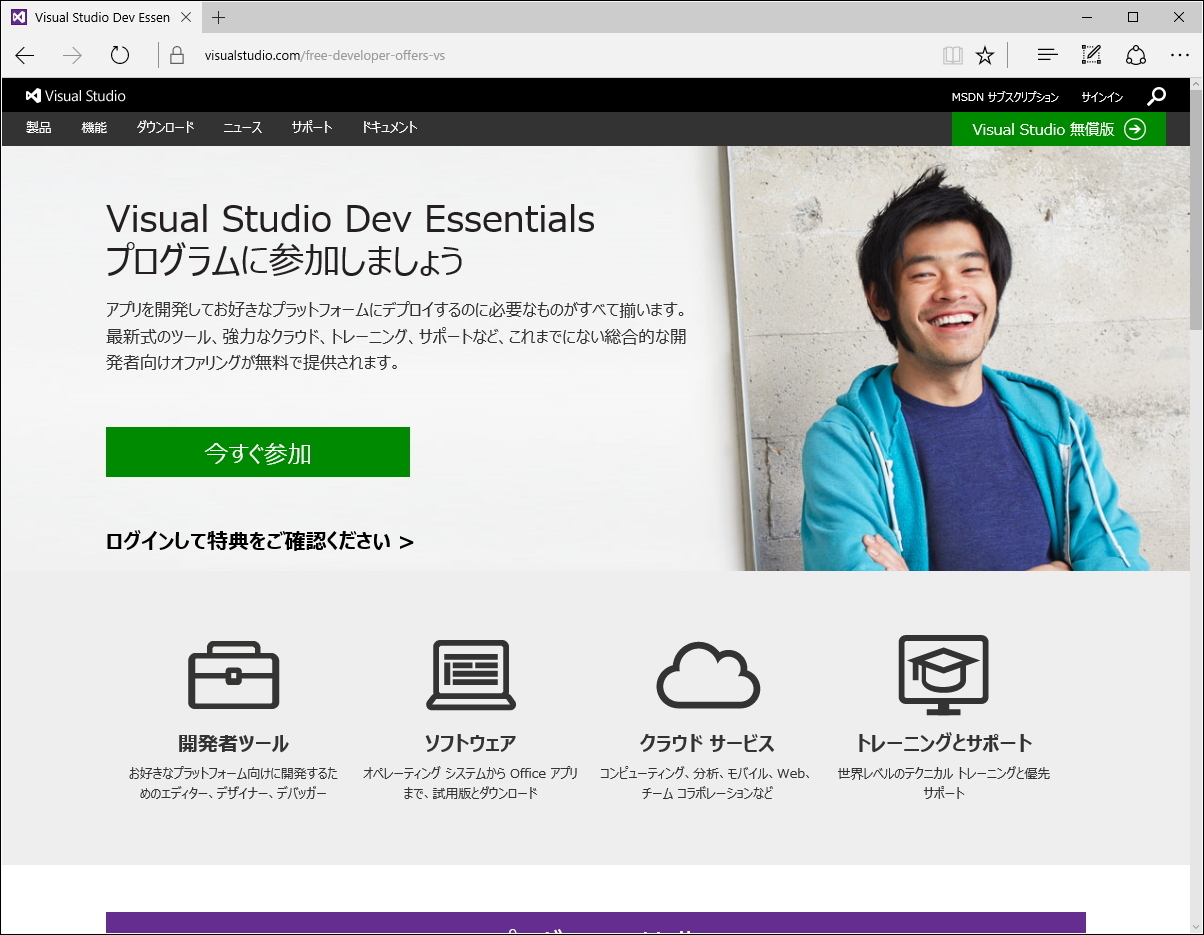Viewport: 1204px width, 935px height.
Task: Click the トレーニングとサポート graduation cap icon
Action: 944,675
